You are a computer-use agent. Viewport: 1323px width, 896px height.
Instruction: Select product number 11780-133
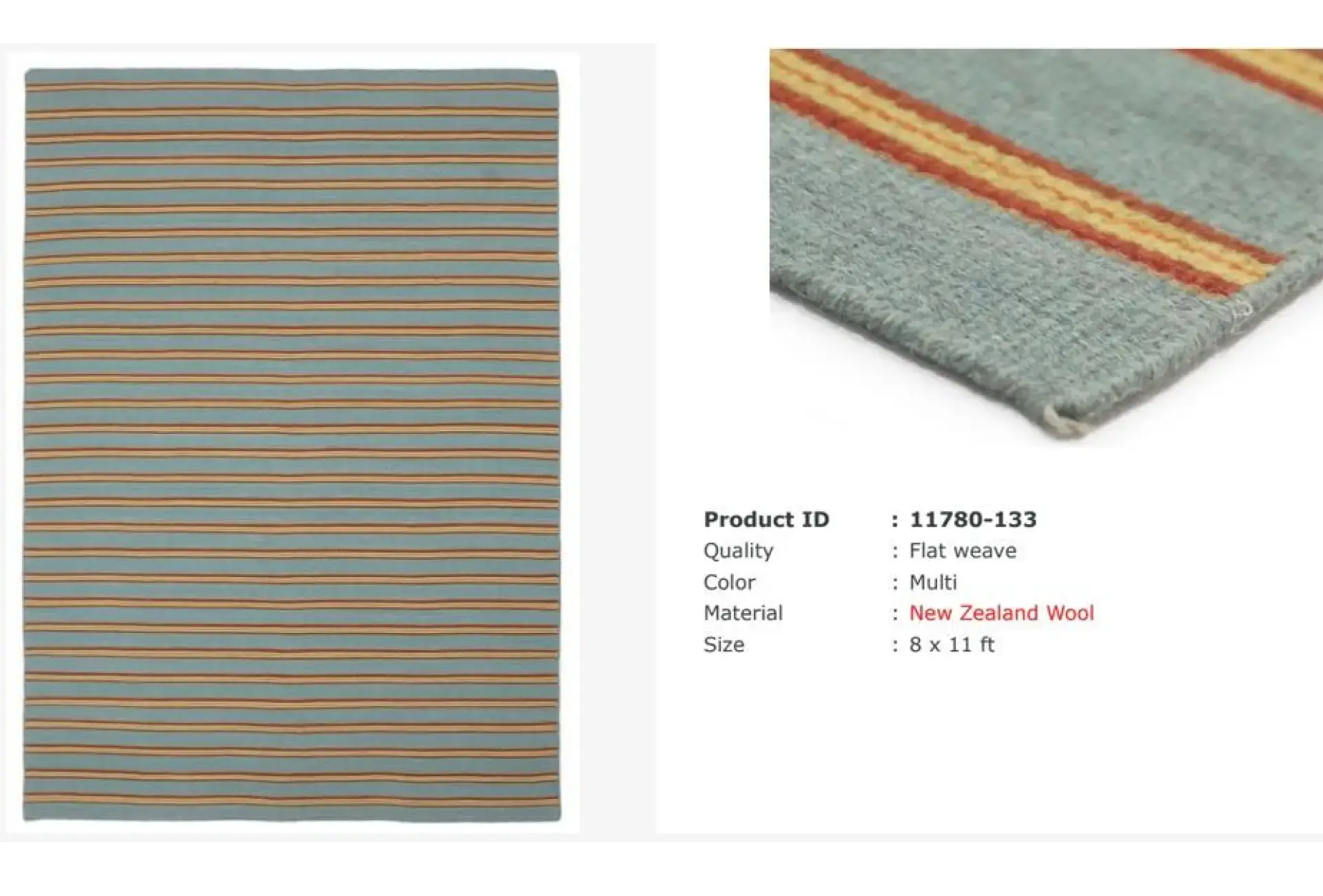[x=973, y=519]
